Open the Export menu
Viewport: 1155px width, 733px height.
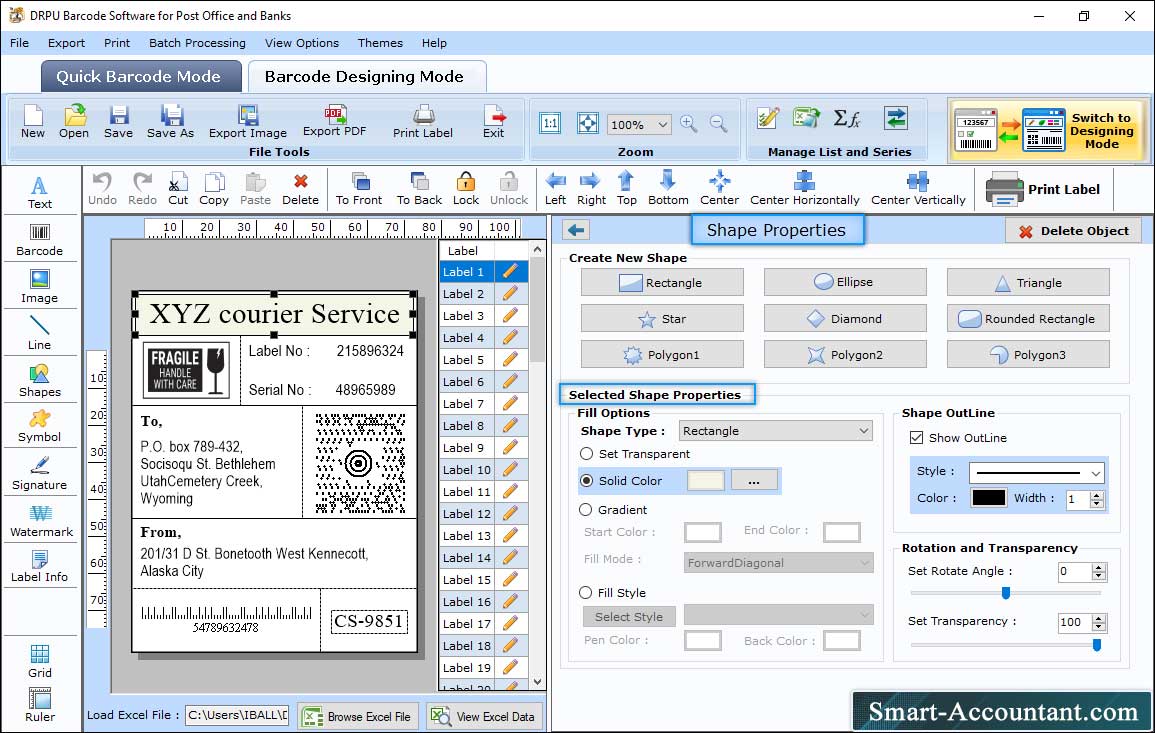pos(66,43)
